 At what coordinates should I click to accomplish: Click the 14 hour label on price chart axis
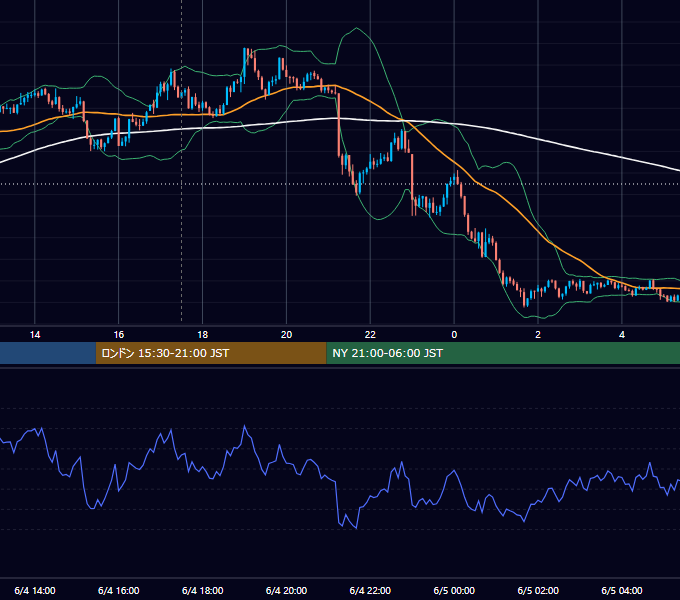[x=35, y=335]
